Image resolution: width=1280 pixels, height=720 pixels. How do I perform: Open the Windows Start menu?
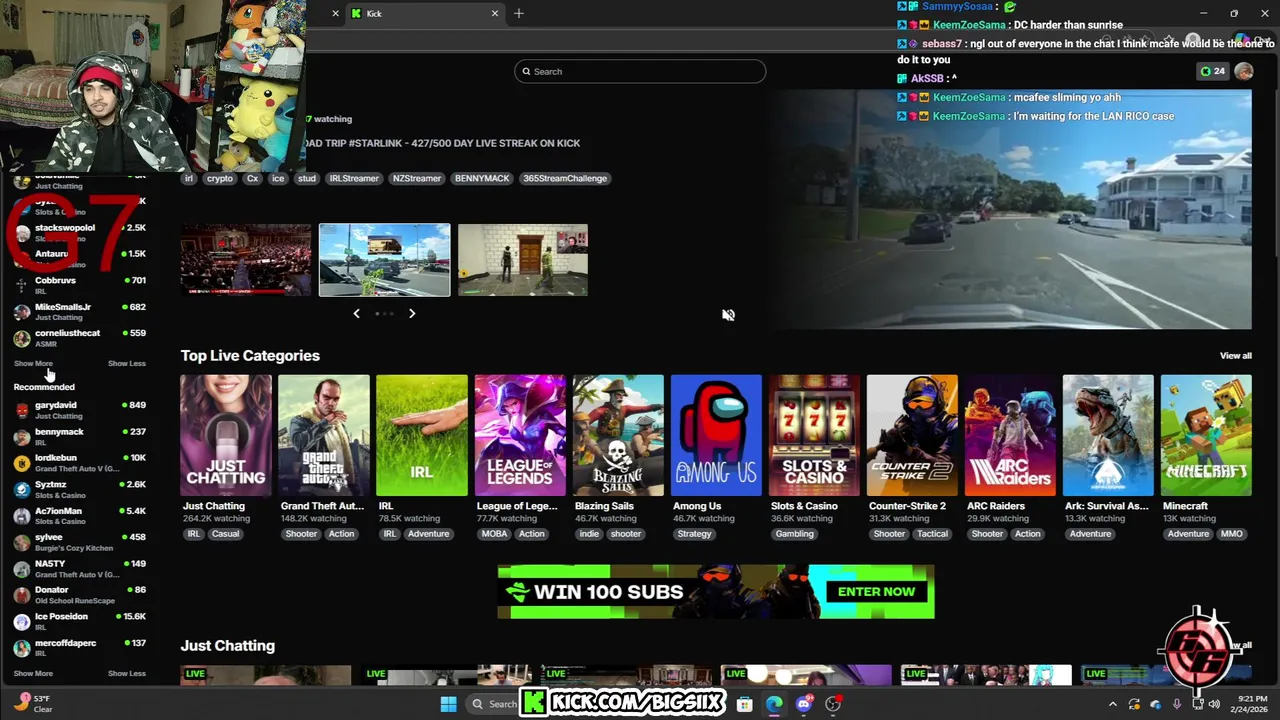coord(448,704)
